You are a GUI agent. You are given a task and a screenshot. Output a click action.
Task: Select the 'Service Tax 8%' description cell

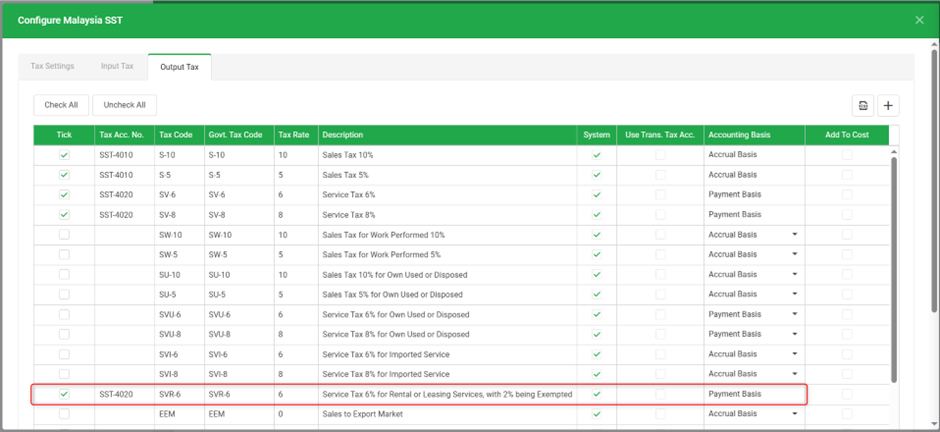click(x=448, y=215)
